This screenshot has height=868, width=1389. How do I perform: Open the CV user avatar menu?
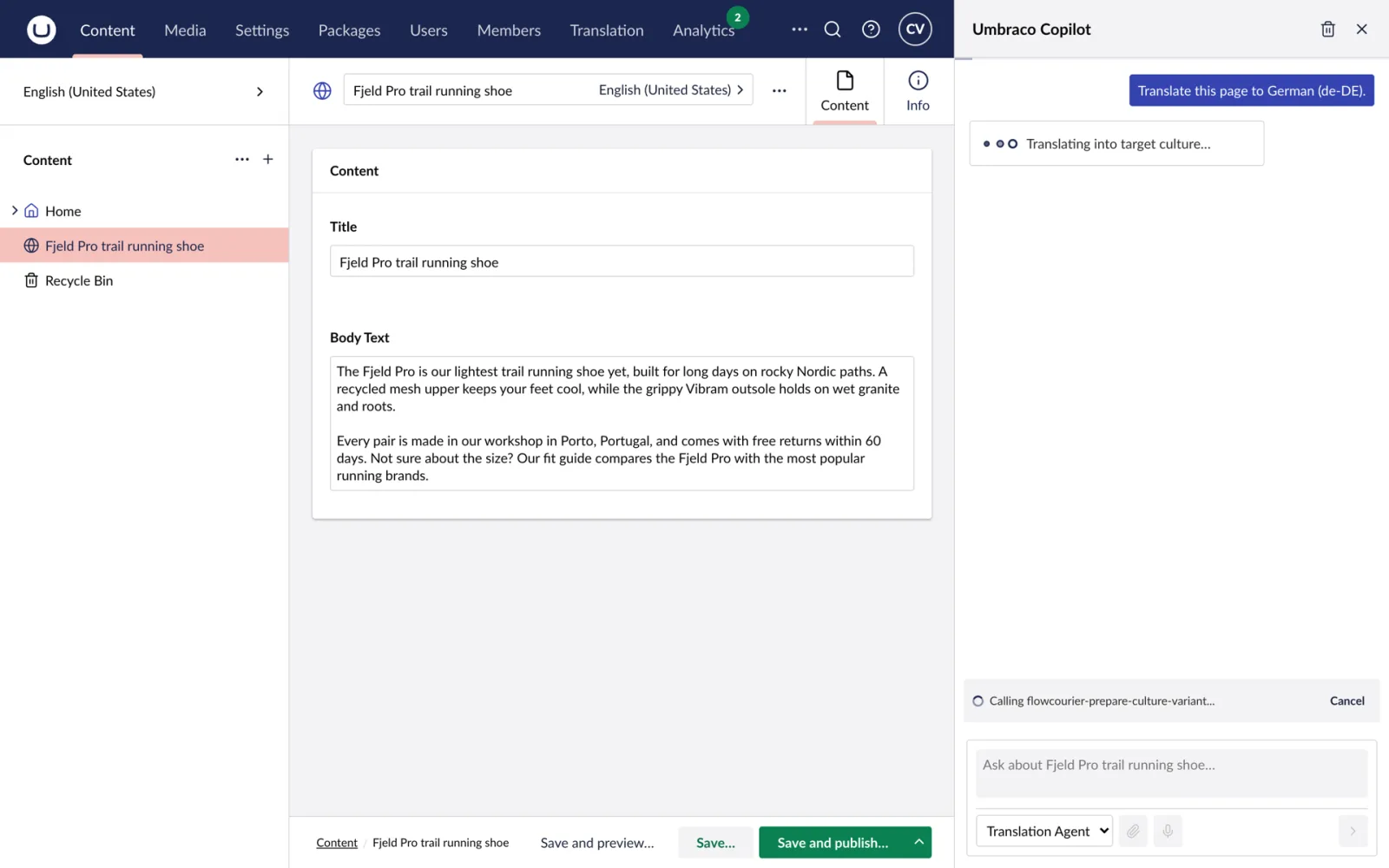pos(915,30)
